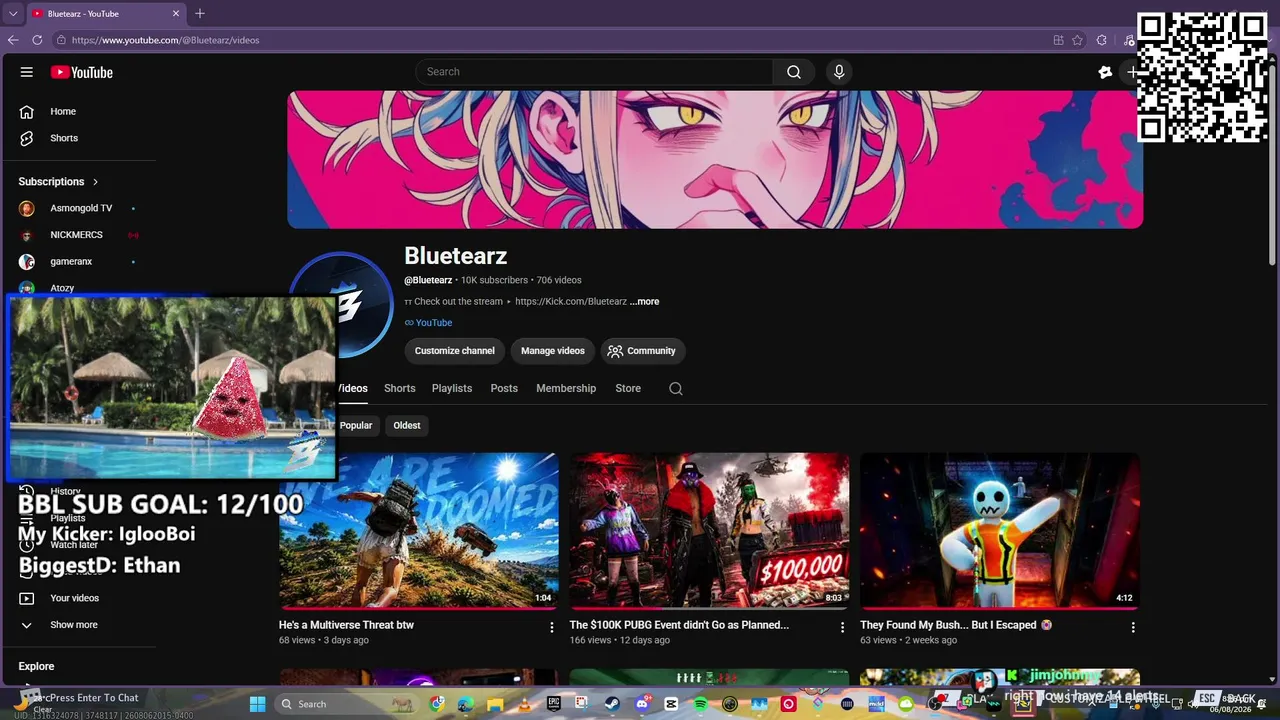1280x720 pixels.
Task: Sort videos by Popular
Action: pyautogui.click(x=356, y=425)
